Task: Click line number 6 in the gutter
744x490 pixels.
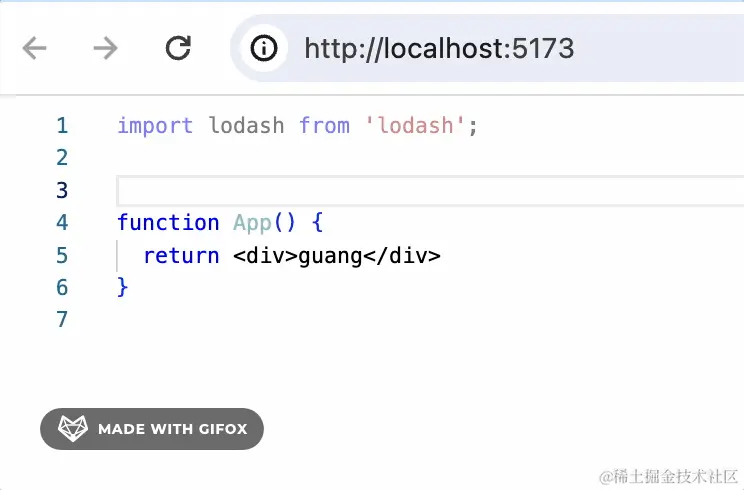Action: [62, 287]
